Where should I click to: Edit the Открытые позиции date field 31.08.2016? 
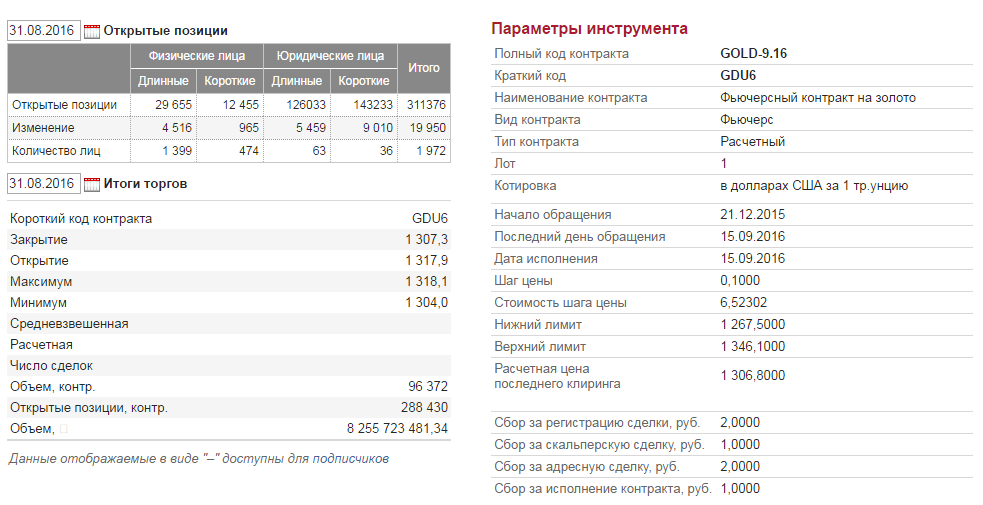44,31
